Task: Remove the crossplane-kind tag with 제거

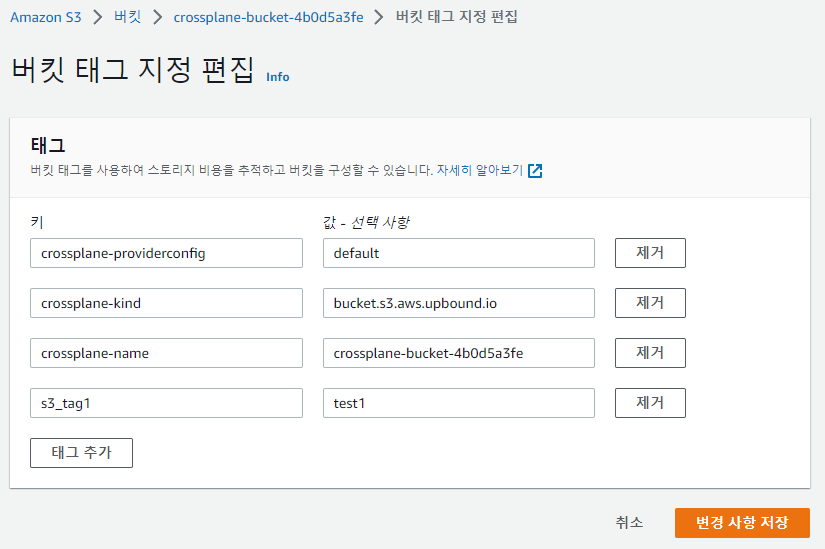Action: point(650,303)
